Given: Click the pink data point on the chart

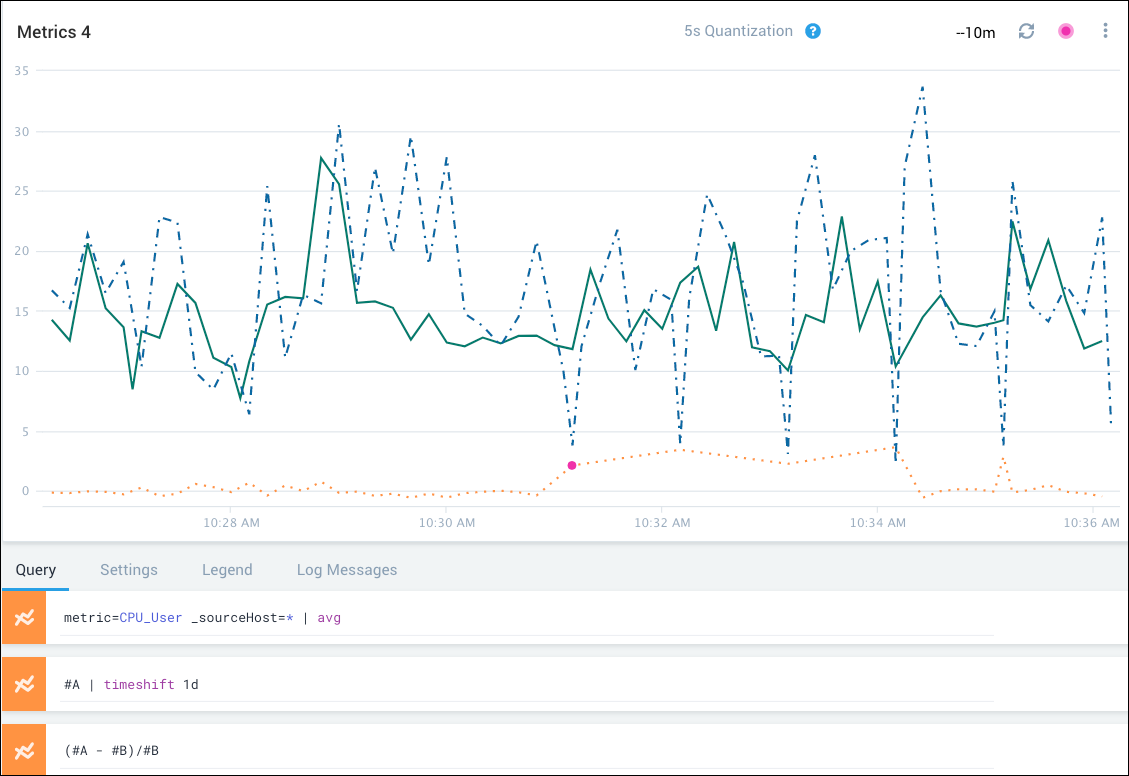Looking at the screenshot, I should [x=572, y=465].
